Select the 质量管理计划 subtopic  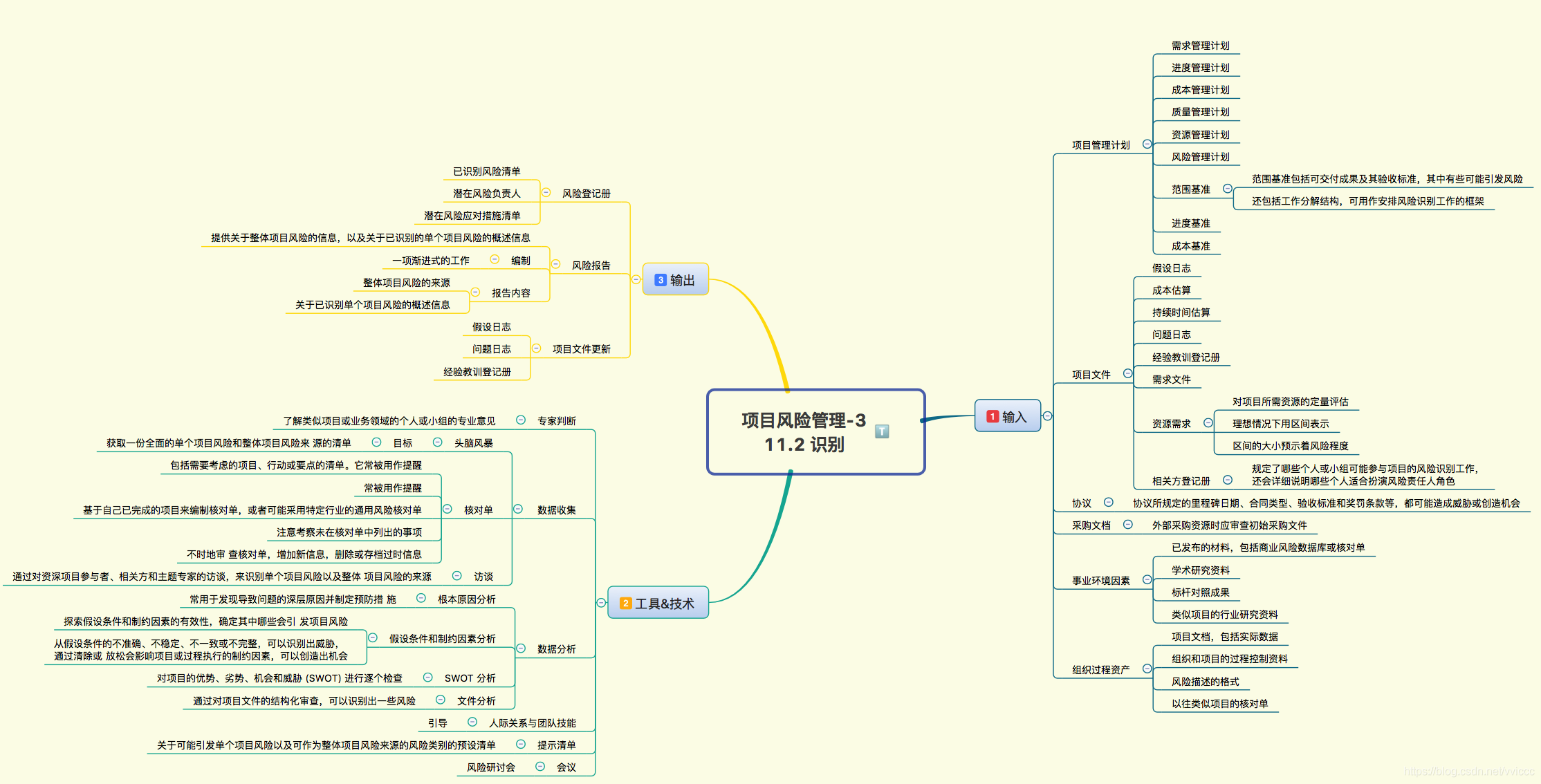coord(1200,112)
